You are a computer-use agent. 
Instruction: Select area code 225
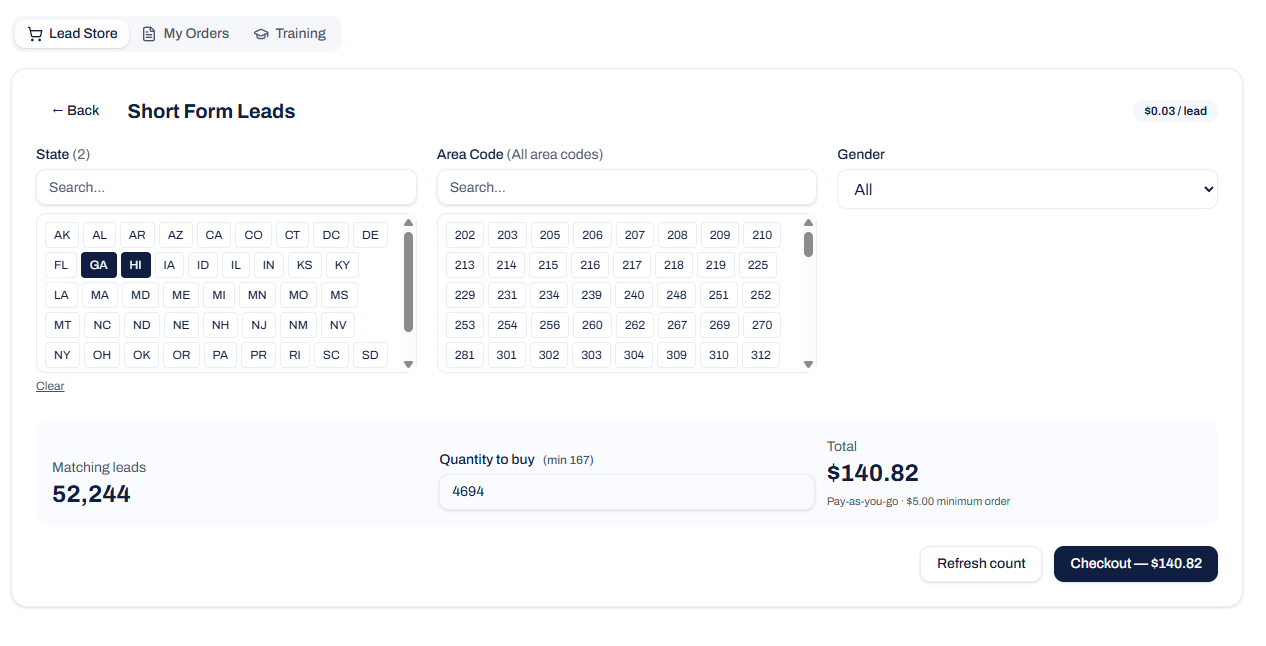(x=758, y=265)
